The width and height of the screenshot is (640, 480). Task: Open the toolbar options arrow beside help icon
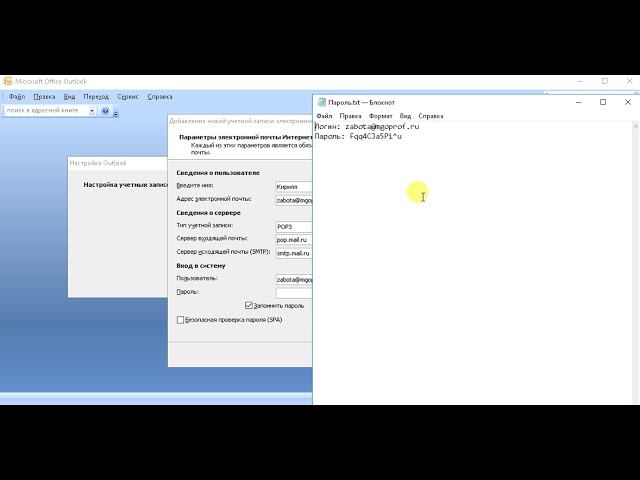116,114
